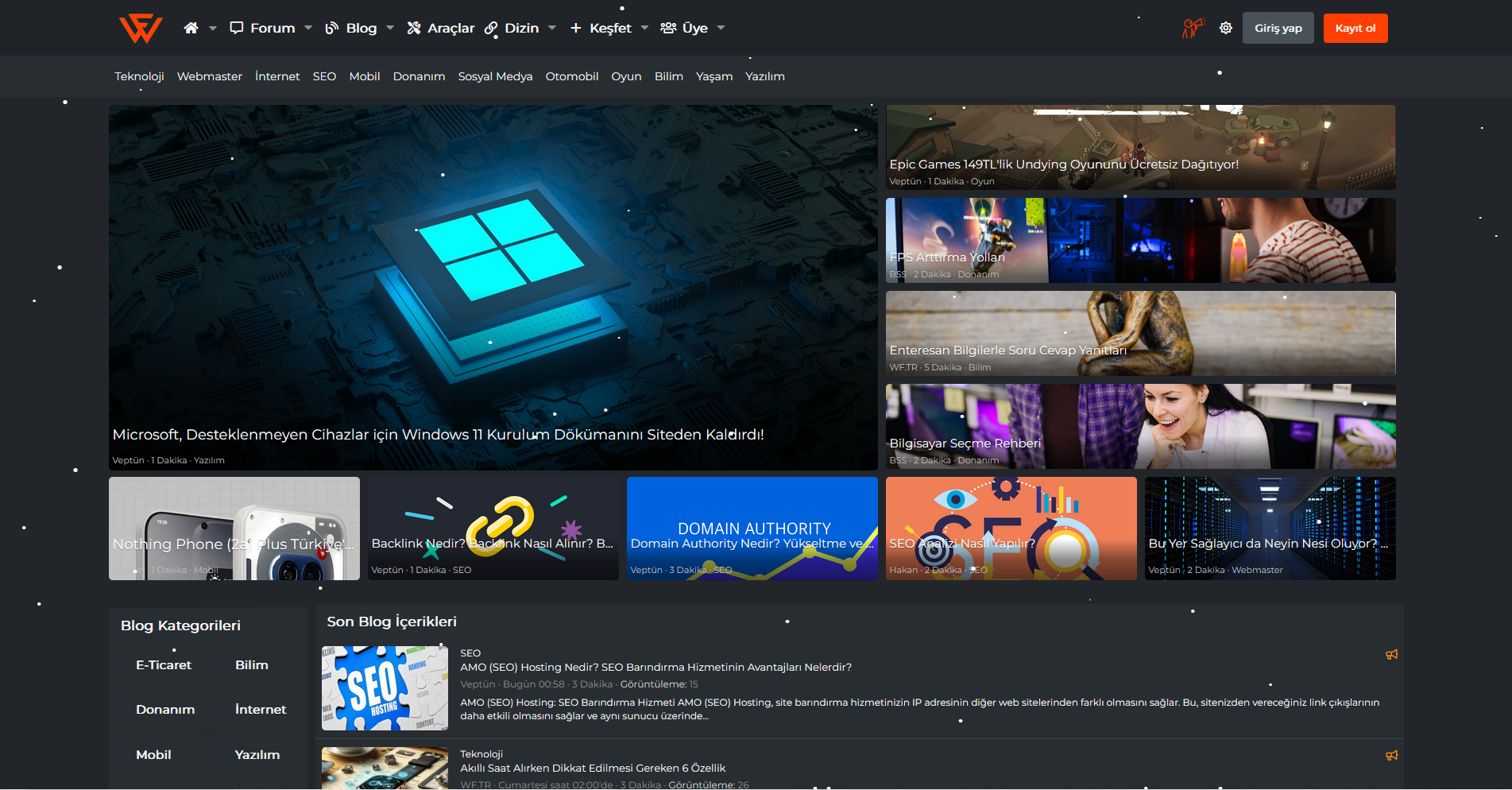The width and height of the screenshot is (1512, 790).
Task: Open AMO (SEO) Hosting Nedir post title
Action: (x=655, y=668)
